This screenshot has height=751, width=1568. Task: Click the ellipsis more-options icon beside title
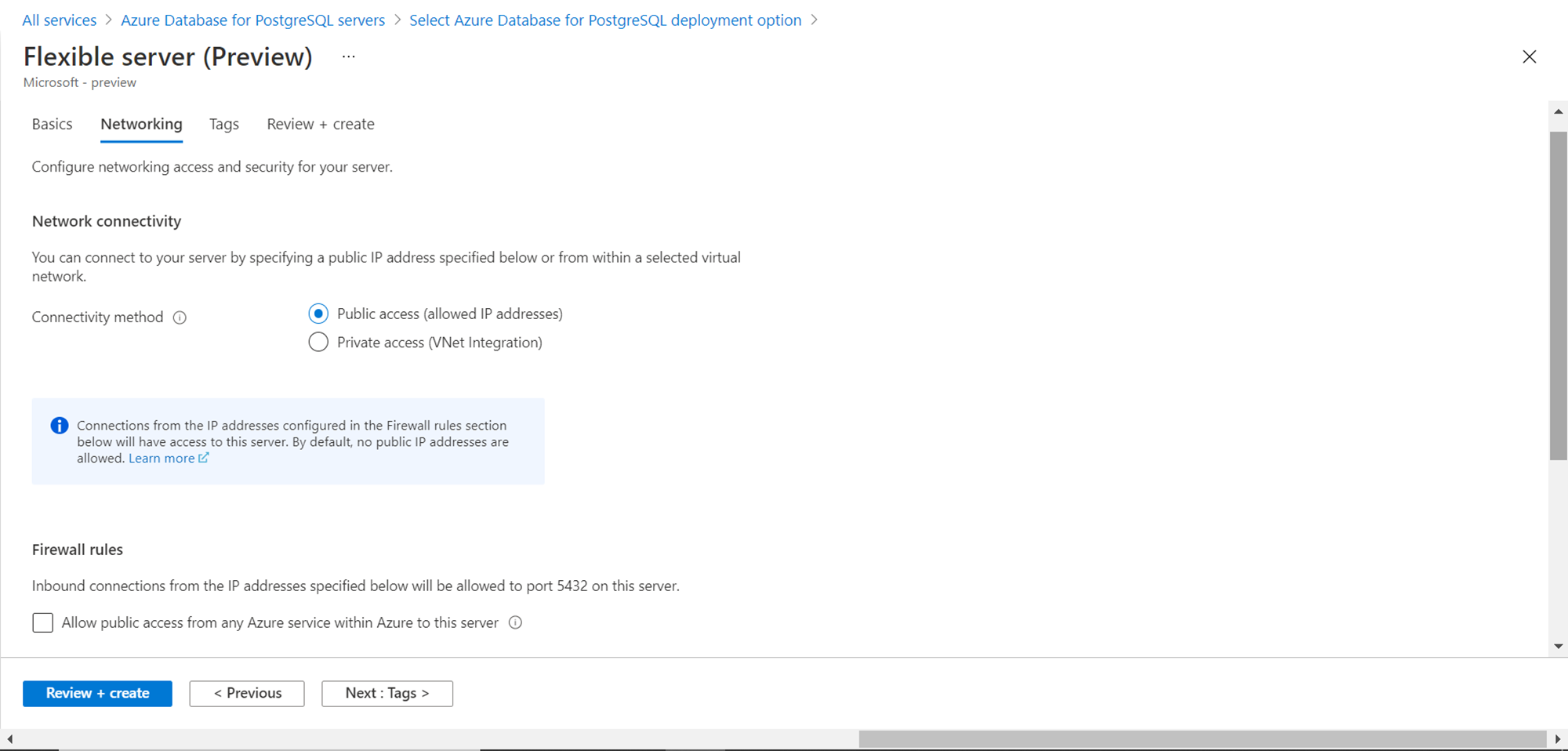pyautogui.click(x=349, y=56)
